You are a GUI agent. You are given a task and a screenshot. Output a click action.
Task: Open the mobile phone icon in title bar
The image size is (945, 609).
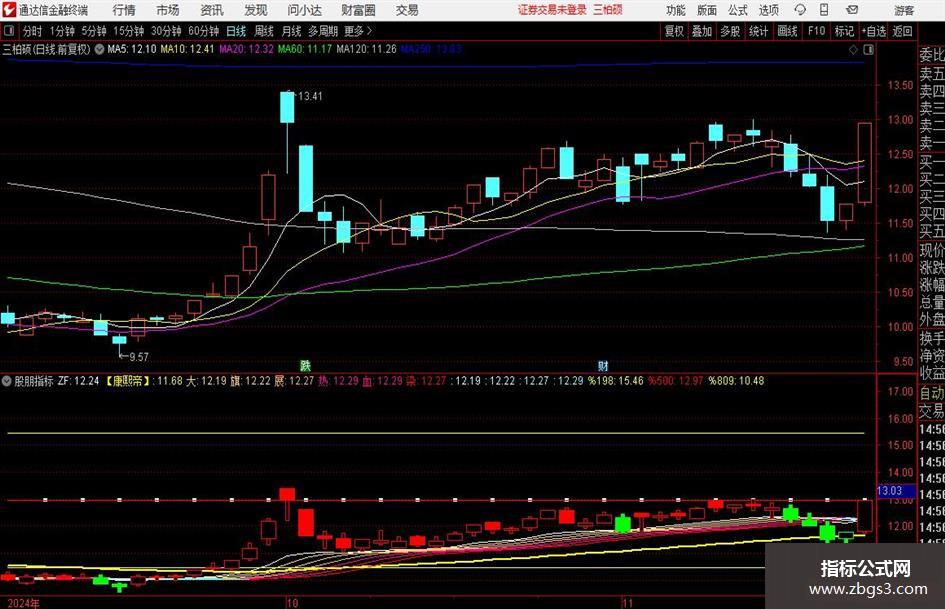[x=824, y=10]
